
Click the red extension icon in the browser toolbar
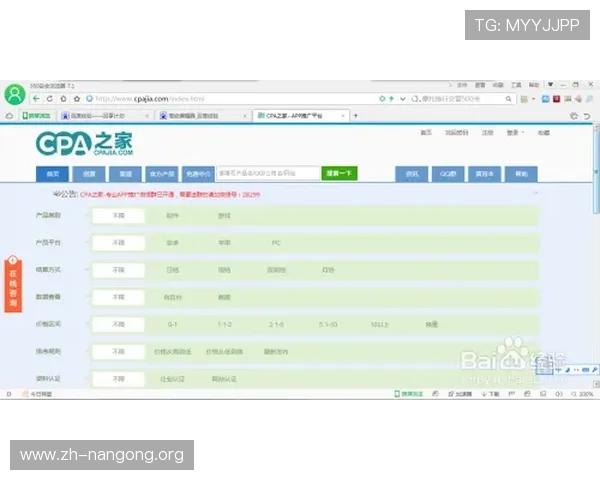556,99
